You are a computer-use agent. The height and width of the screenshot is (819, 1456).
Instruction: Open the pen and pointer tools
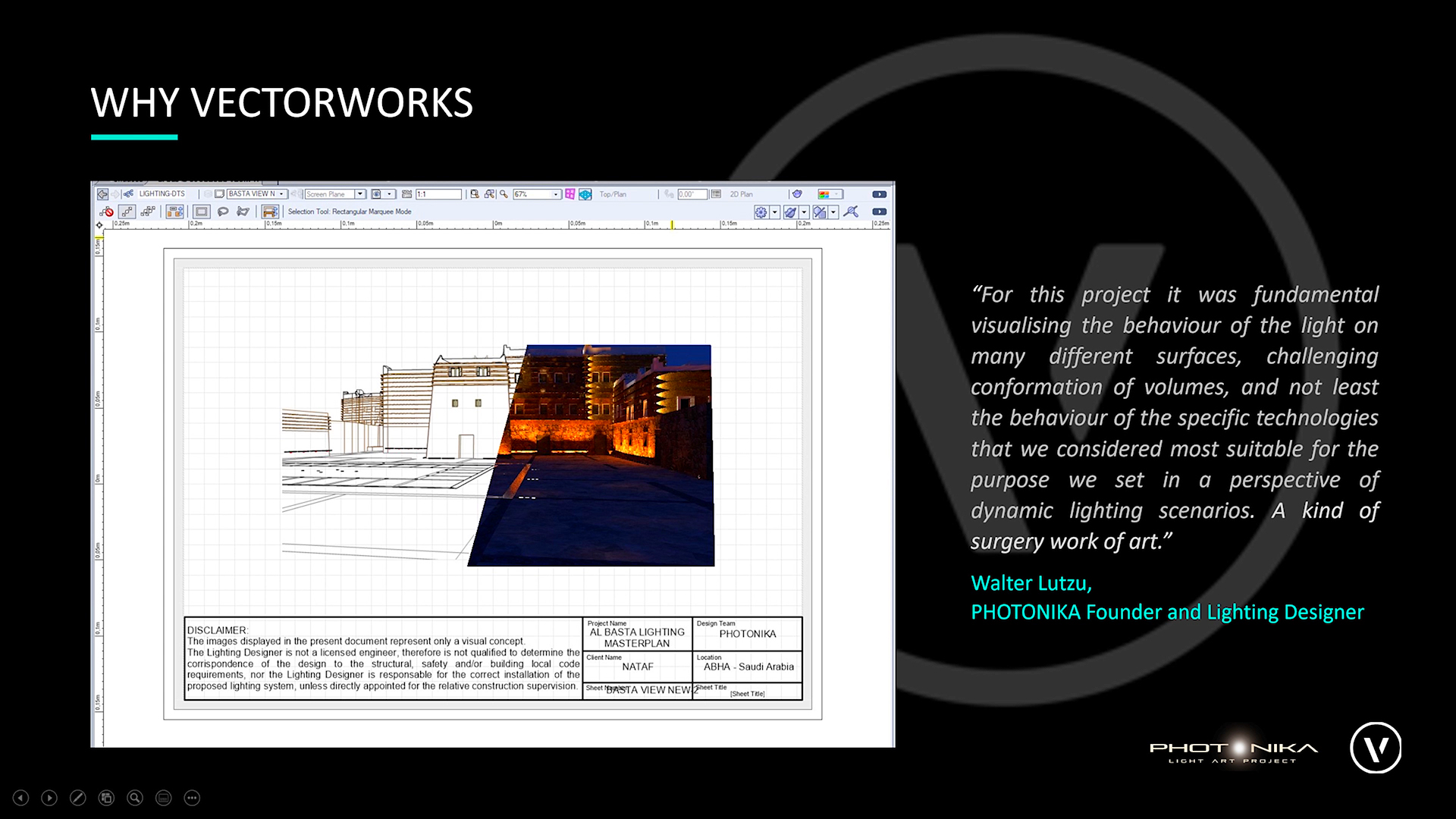click(78, 798)
